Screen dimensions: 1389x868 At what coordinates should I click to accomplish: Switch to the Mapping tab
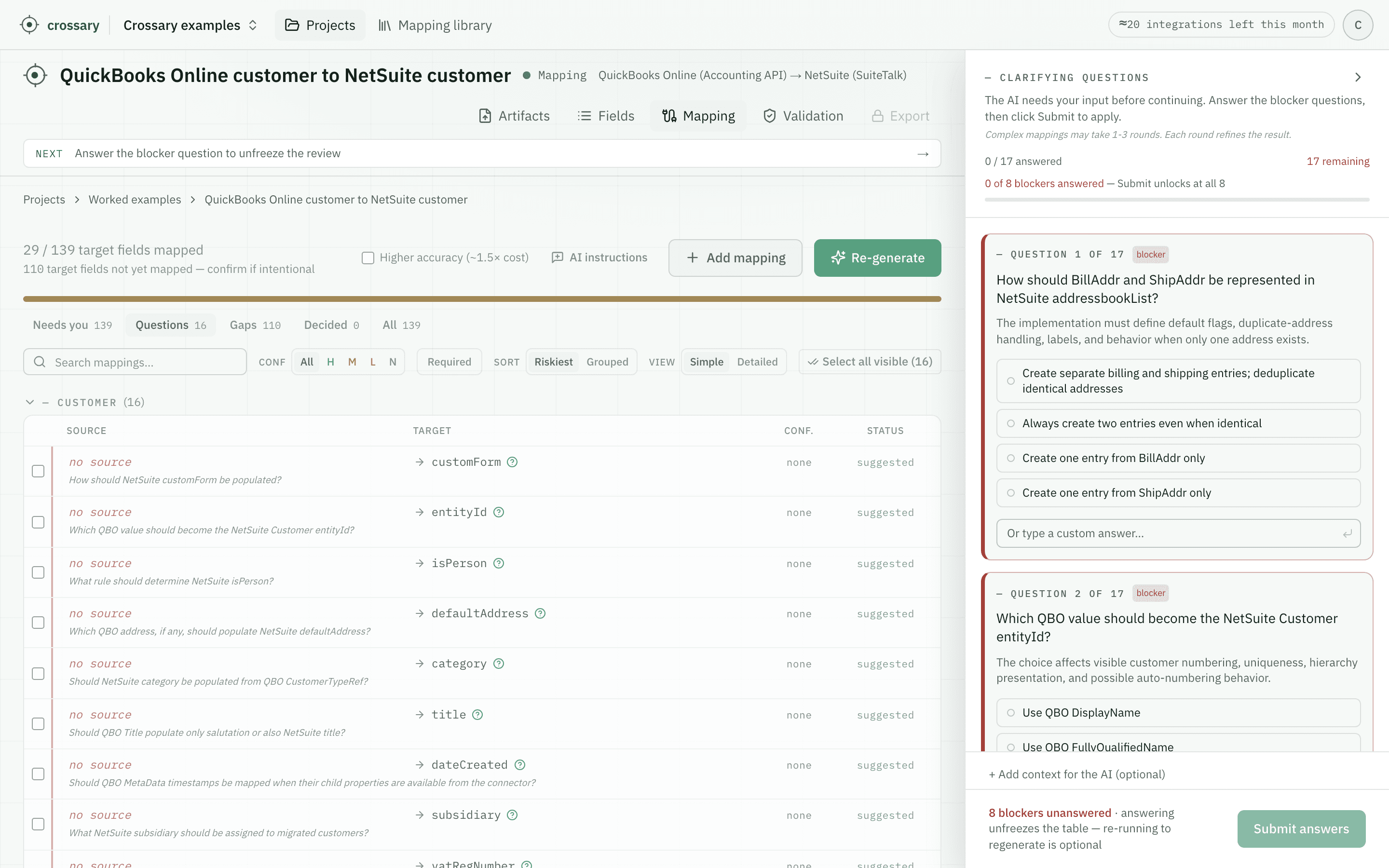point(698,116)
